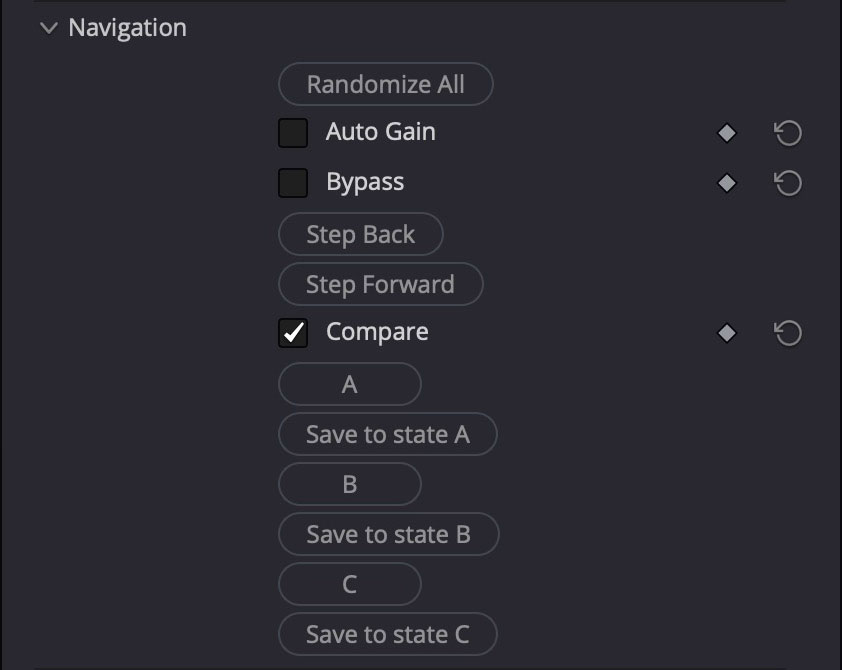Enable the Auto Gain checkbox

tap(293, 132)
